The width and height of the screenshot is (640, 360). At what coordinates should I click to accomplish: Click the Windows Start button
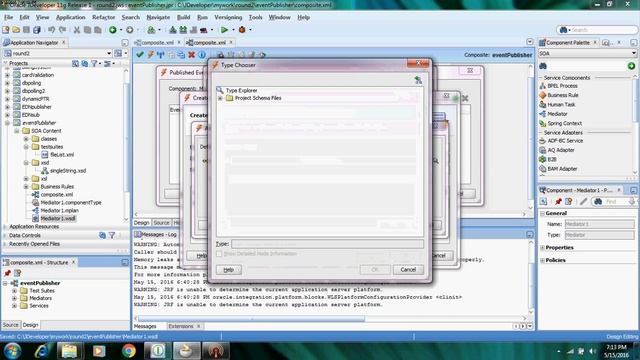coord(12,351)
